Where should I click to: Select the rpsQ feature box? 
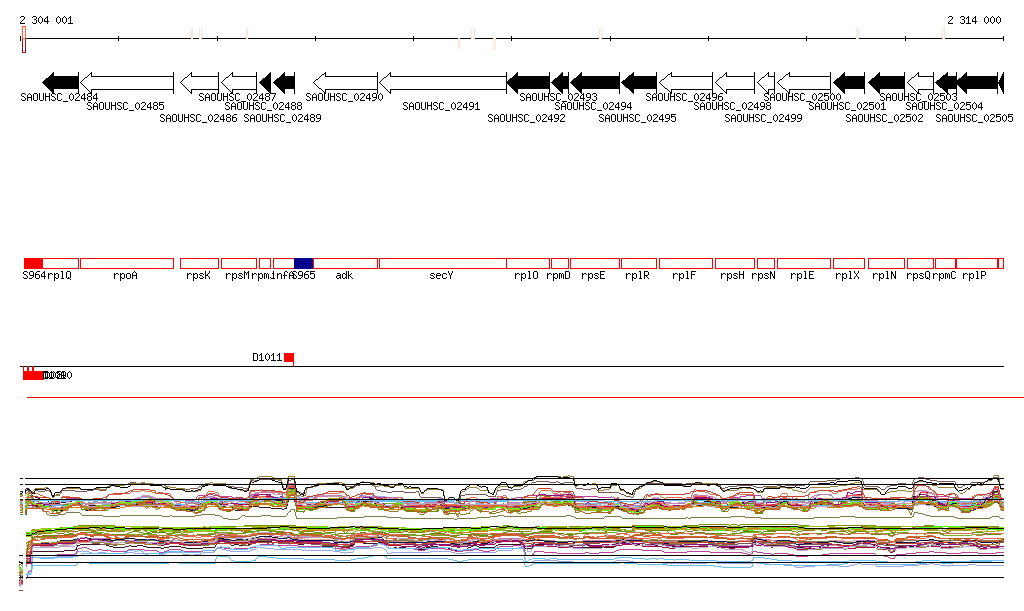[920, 263]
